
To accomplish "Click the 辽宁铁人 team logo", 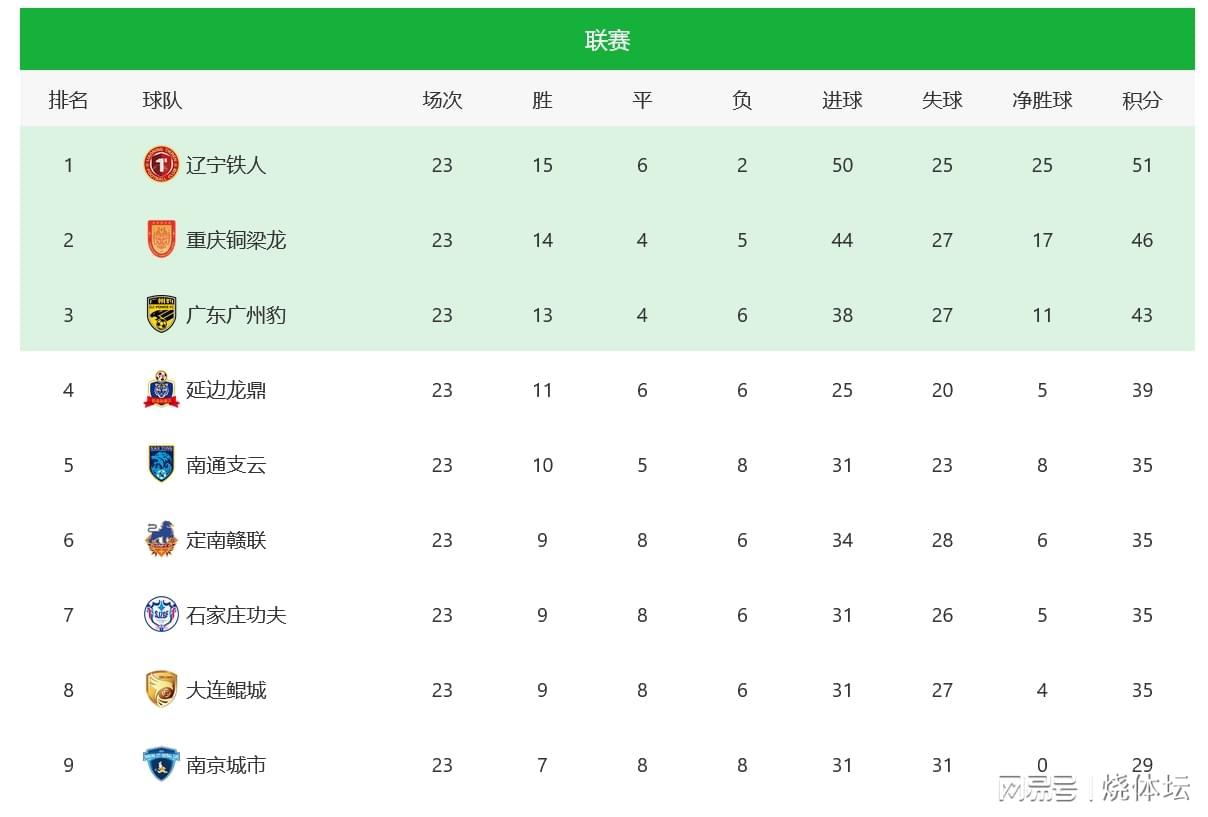I will (x=161, y=164).
